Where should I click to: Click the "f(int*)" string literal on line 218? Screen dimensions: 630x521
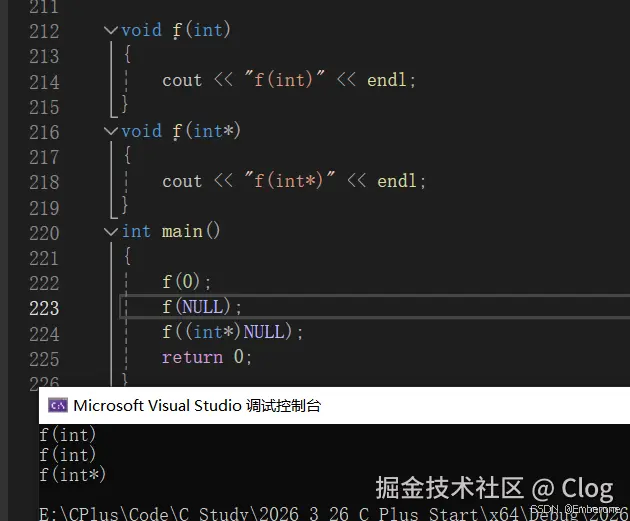[290, 180]
